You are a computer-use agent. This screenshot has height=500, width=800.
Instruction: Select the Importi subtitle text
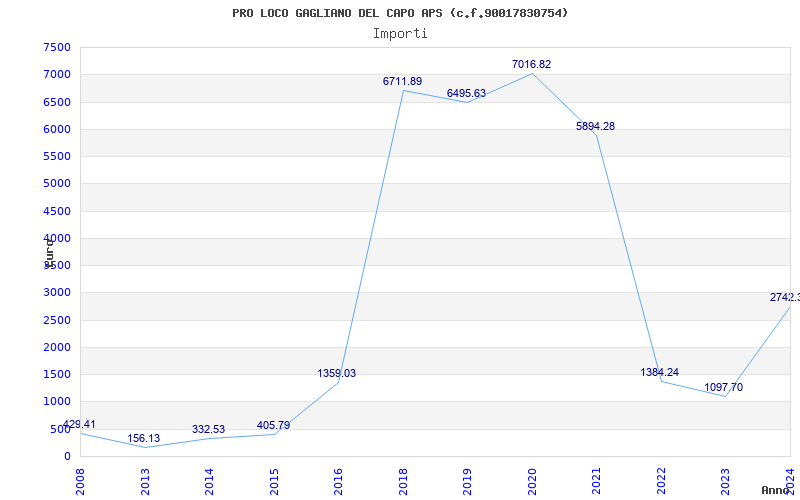pos(400,34)
